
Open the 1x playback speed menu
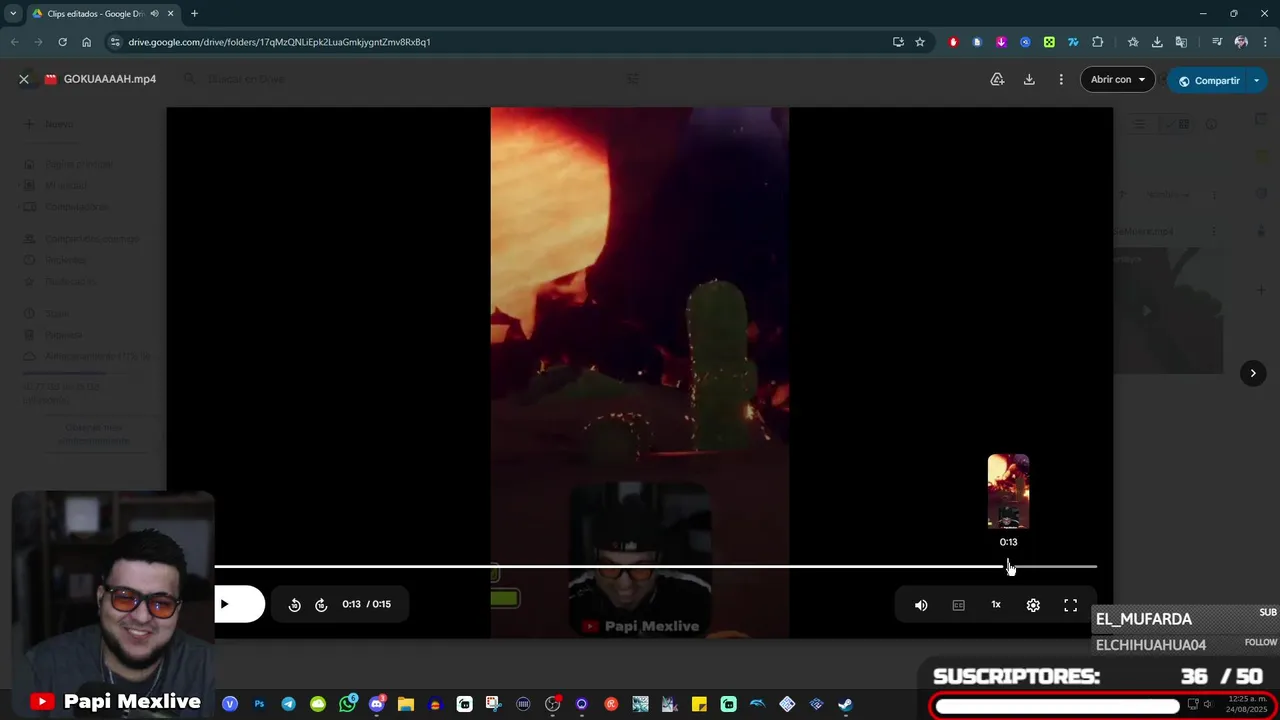[x=996, y=605]
